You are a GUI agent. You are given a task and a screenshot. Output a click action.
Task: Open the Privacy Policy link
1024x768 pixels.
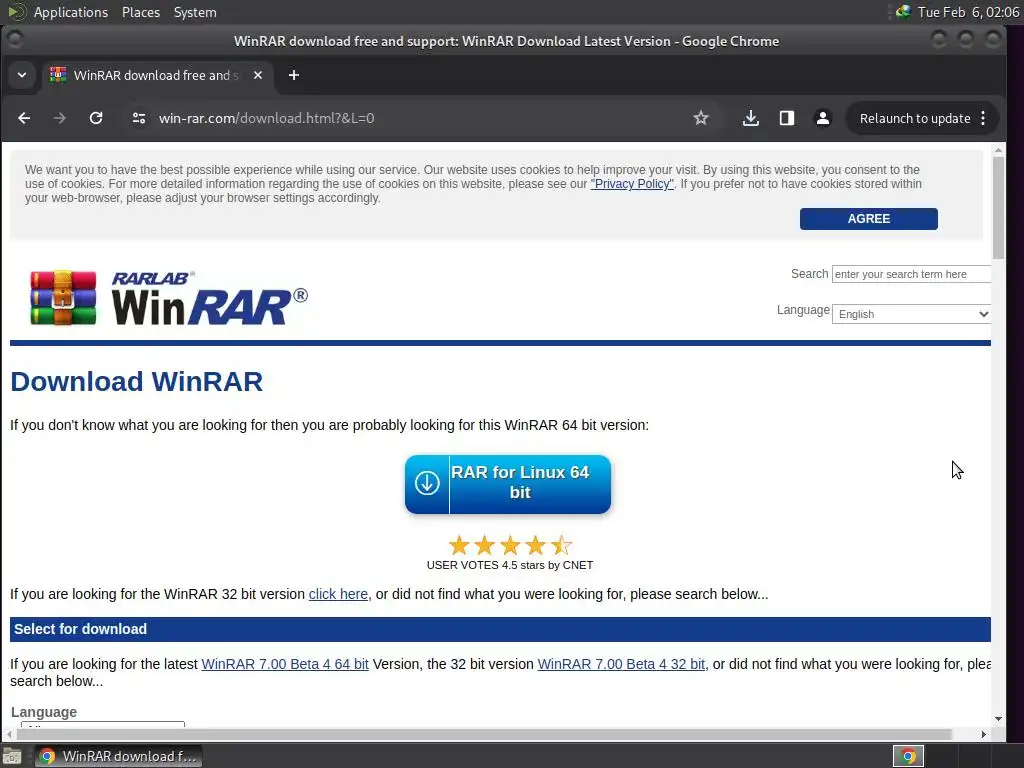pos(632,184)
